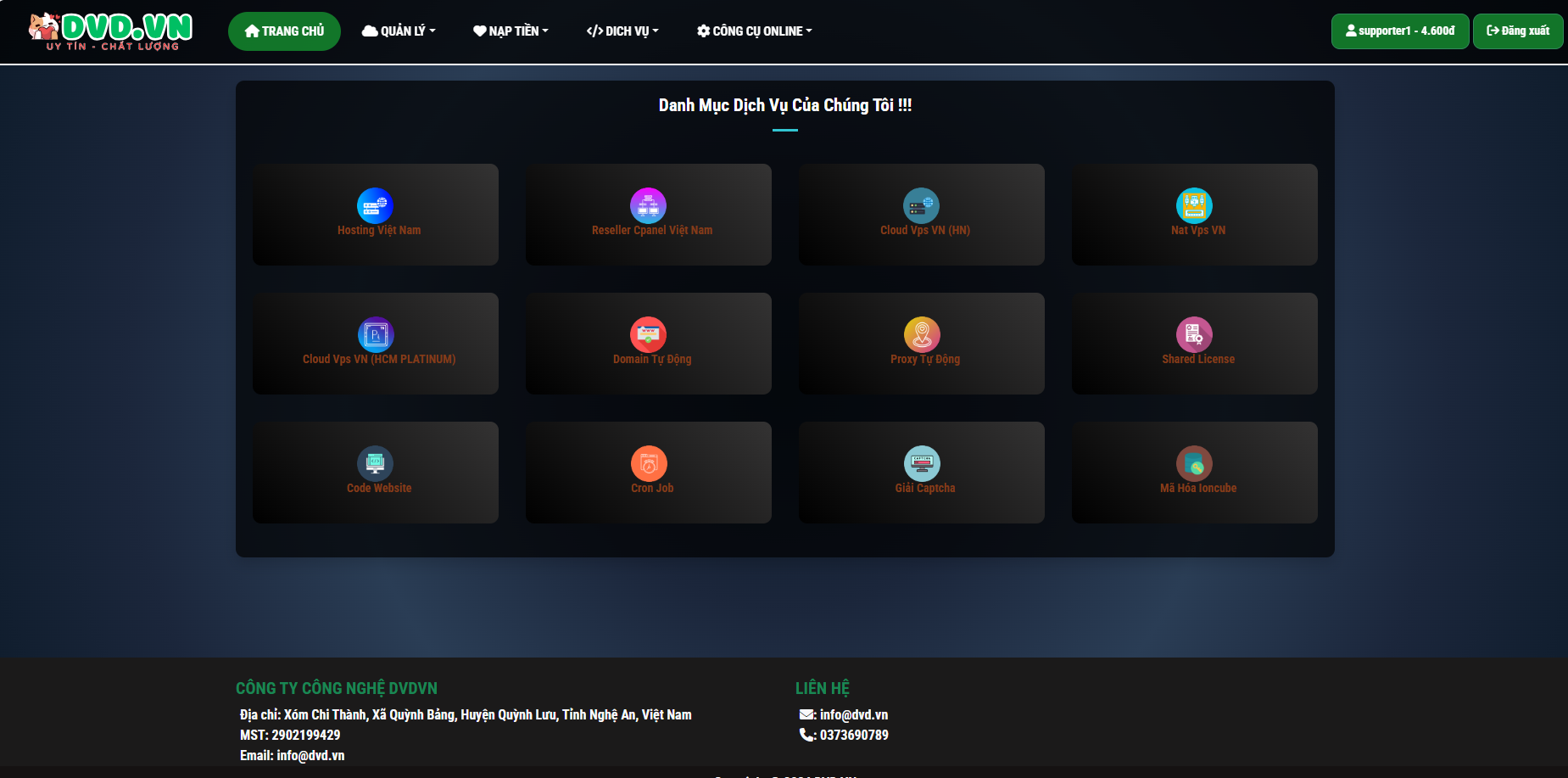
Task: Open the Shared License icon
Action: click(x=1194, y=334)
